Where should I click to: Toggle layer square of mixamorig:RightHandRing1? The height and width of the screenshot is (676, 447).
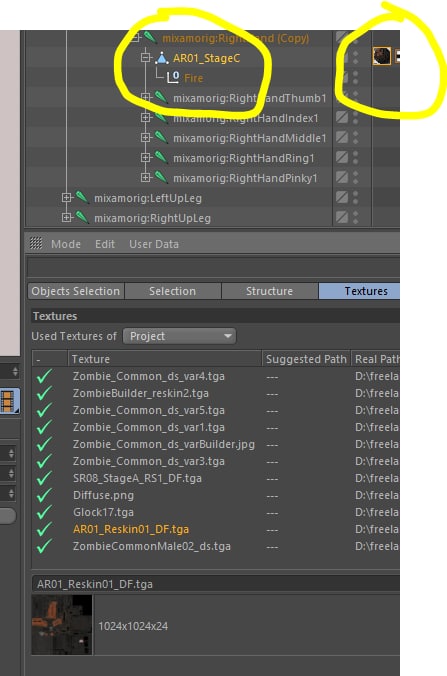click(342, 157)
